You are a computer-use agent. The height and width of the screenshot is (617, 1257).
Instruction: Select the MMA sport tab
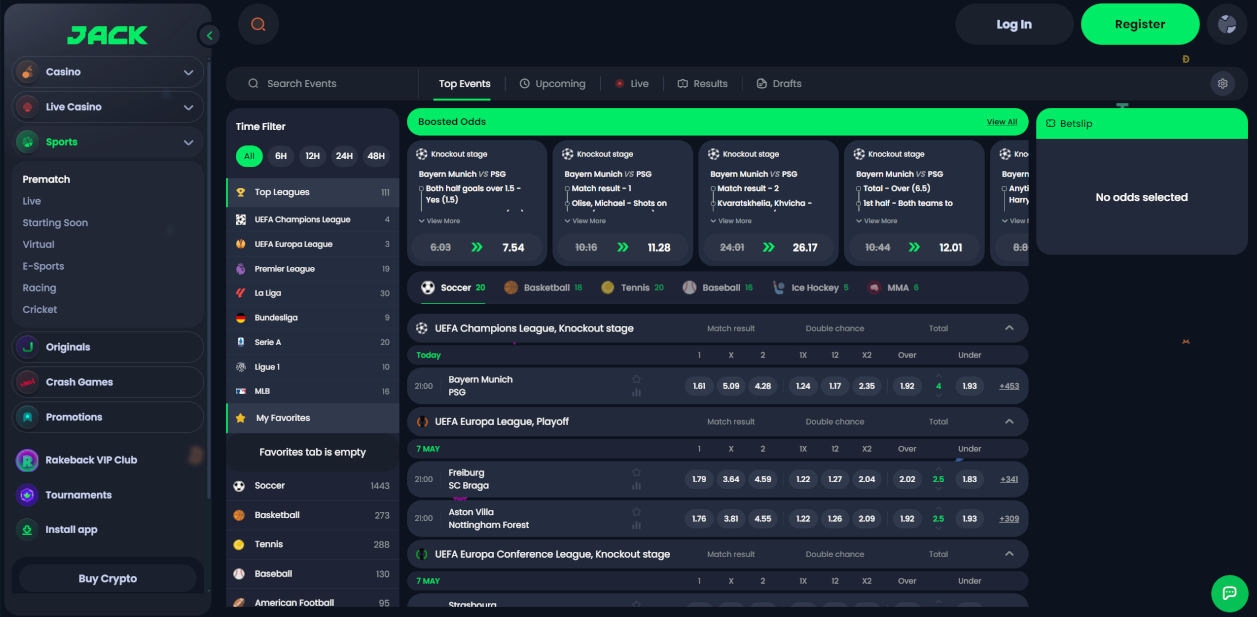click(893, 288)
